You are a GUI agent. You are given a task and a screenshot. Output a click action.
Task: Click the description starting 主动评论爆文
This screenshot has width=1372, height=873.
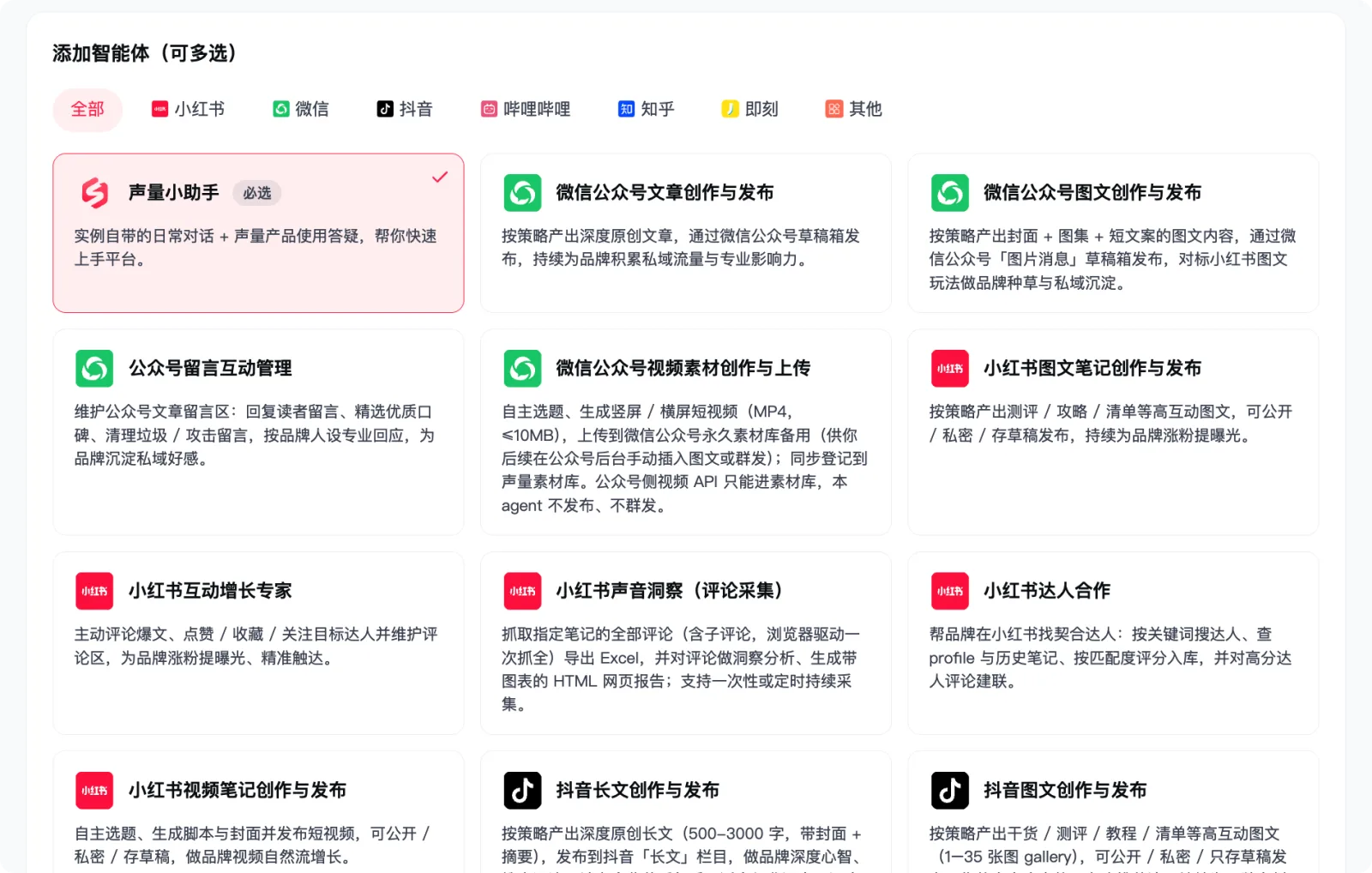[x=256, y=646]
